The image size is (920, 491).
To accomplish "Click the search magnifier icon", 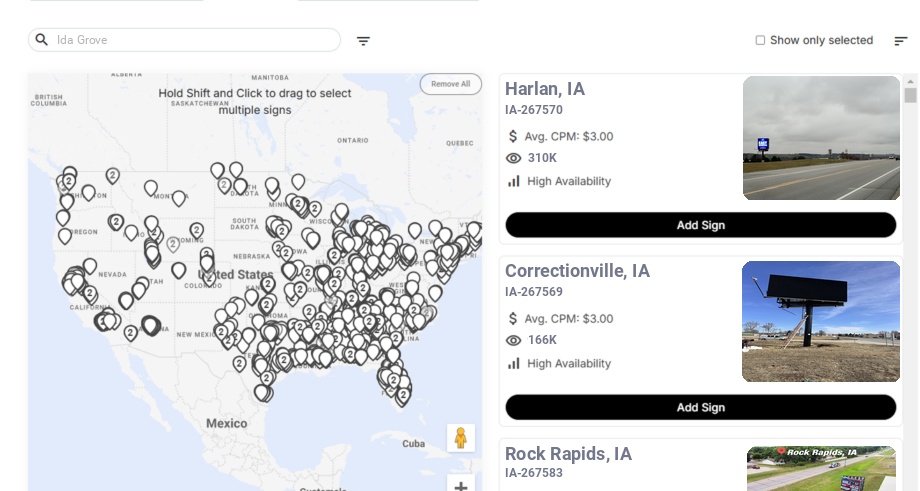I will [x=42, y=40].
